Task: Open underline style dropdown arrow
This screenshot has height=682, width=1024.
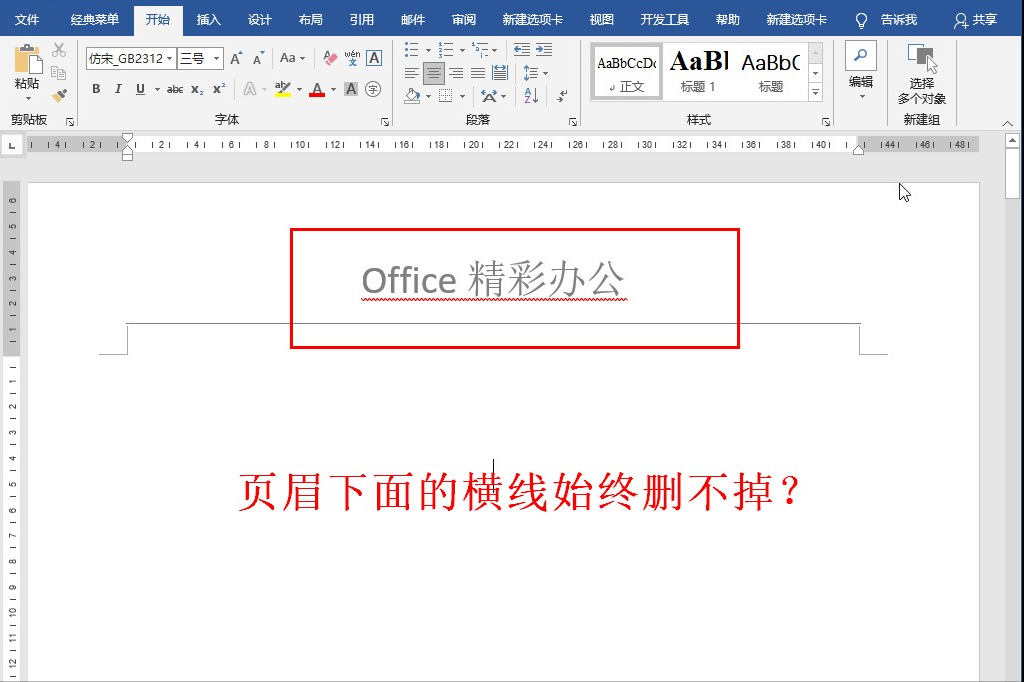Action: tap(157, 89)
